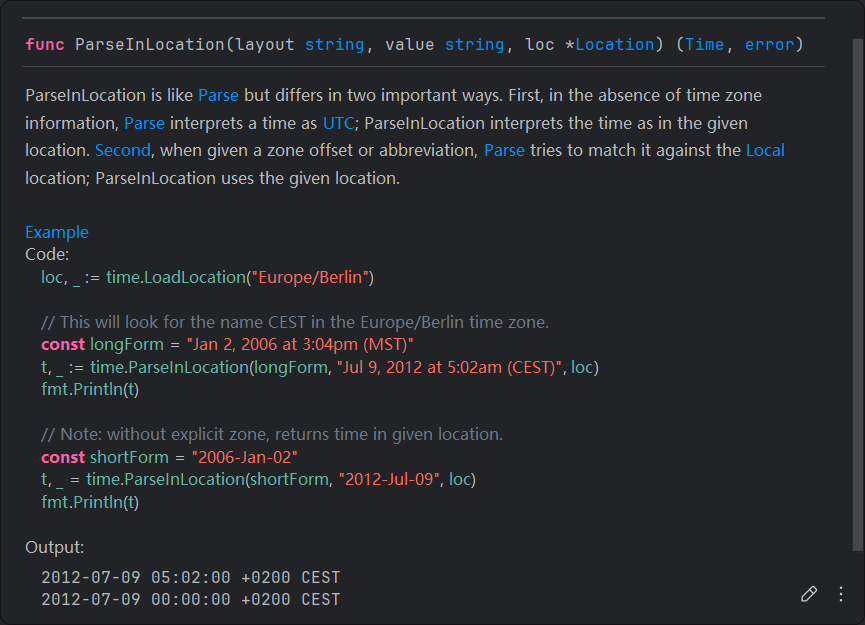This screenshot has height=625, width=865.
Task: Click the Time return type in signature
Action: (x=704, y=44)
